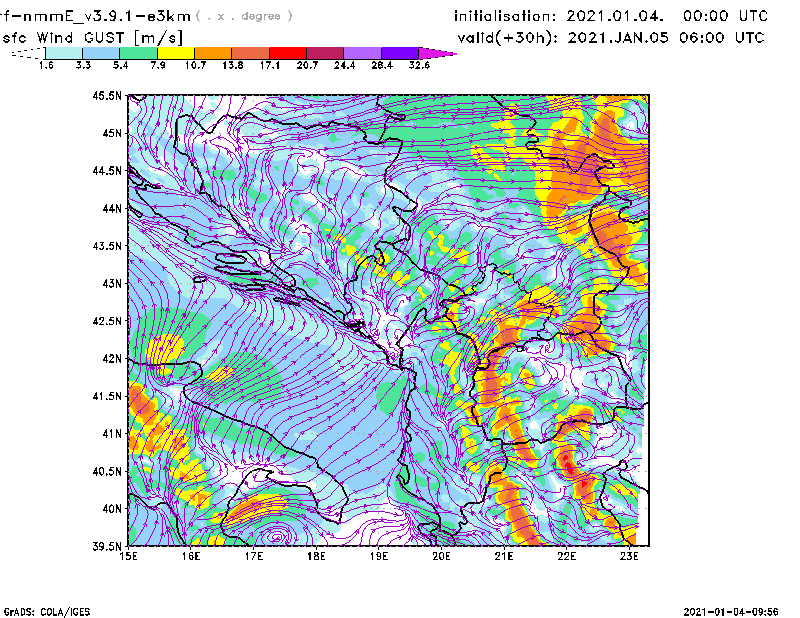Click the 43.5N latitude label
This screenshot has width=800, height=618.
pos(107,246)
